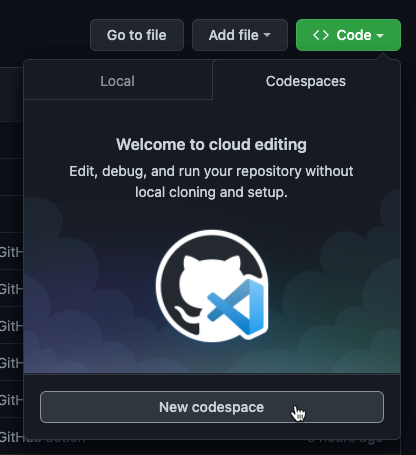Click the Edit, debug, and run description text

pos(211,182)
